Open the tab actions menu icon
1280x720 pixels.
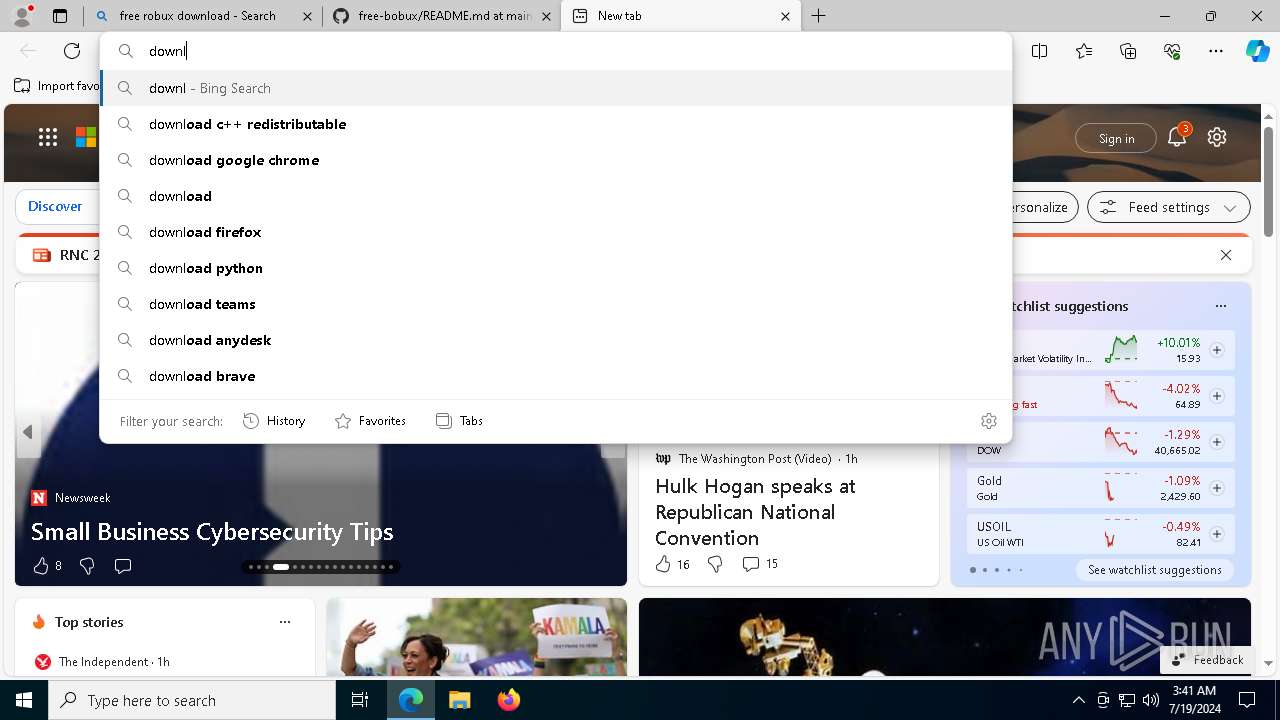60,16
